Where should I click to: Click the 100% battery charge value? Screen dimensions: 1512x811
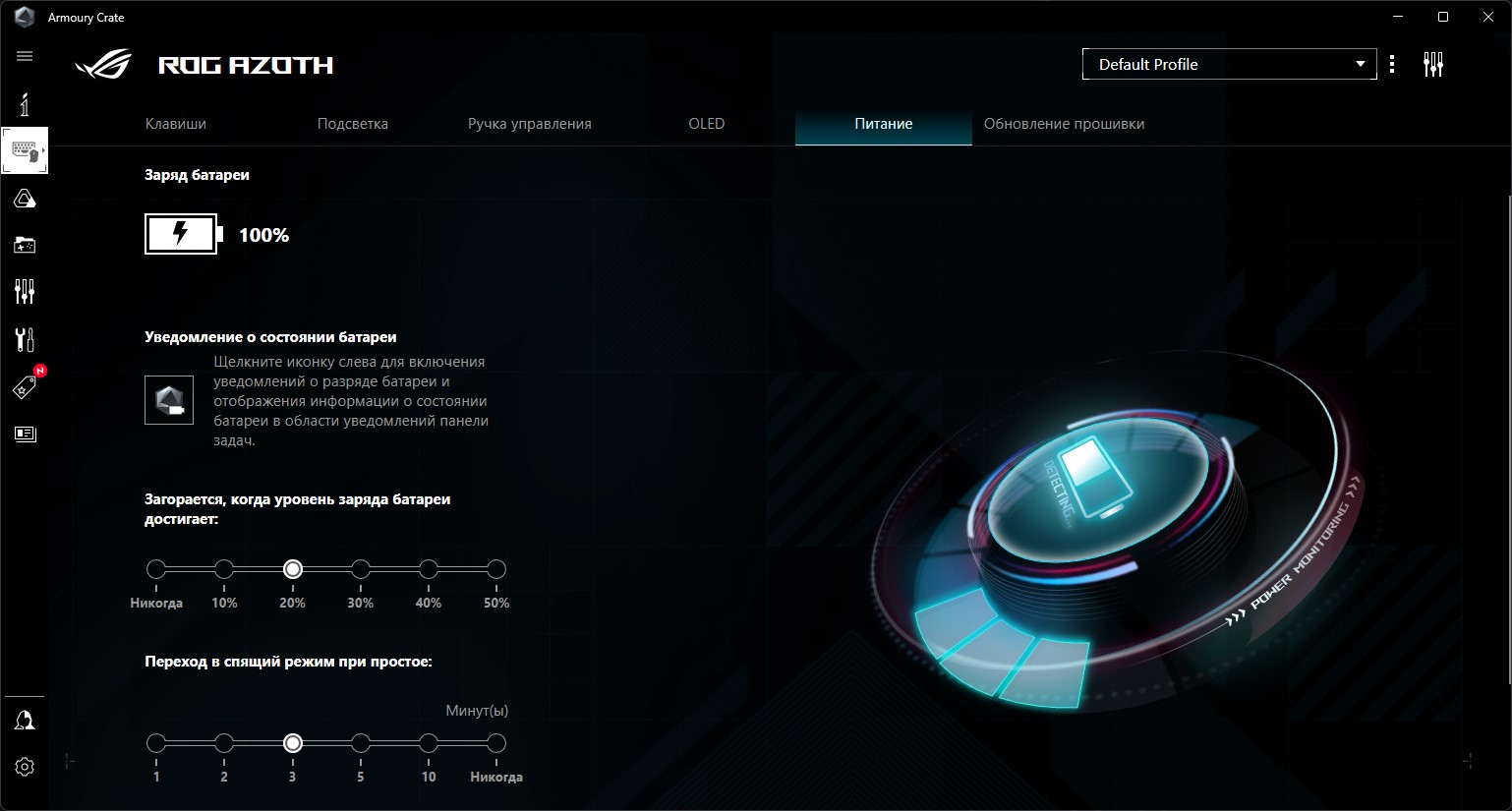click(263, 235)
